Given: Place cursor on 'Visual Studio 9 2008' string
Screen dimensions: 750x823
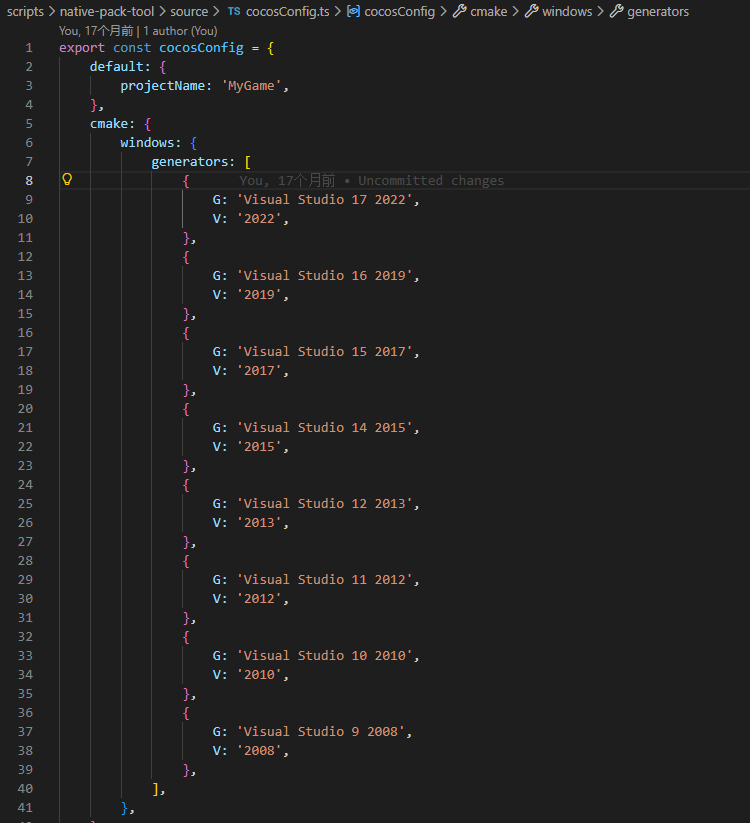Looking at the screenshot, I should (321, 732).
